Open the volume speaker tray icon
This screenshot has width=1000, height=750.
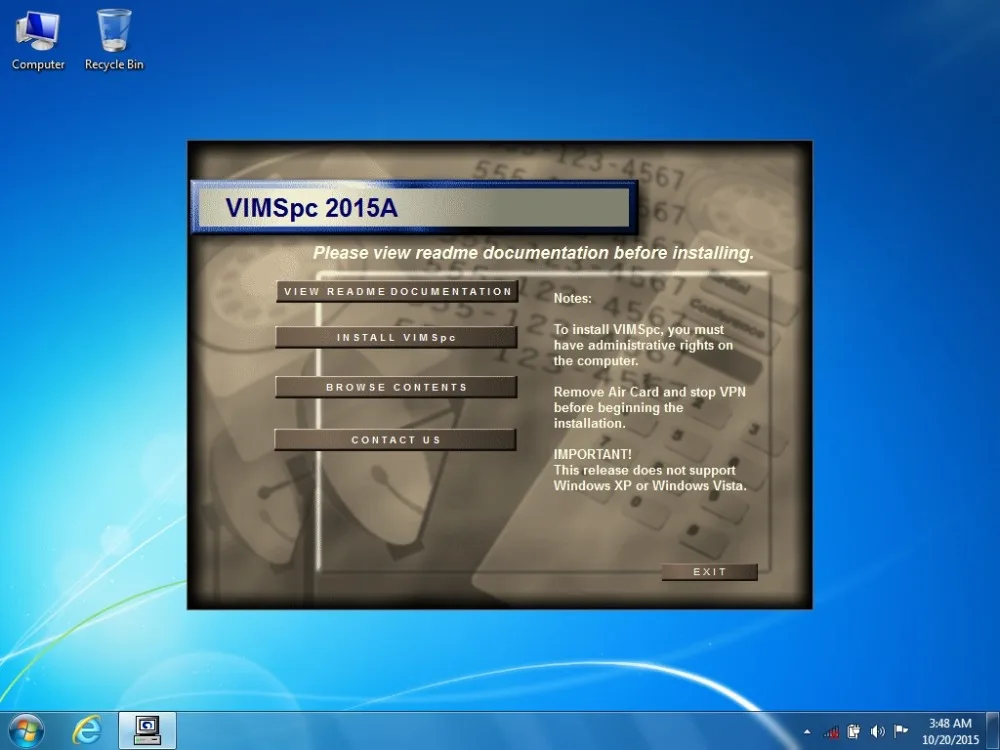click(x=878, y=732)
